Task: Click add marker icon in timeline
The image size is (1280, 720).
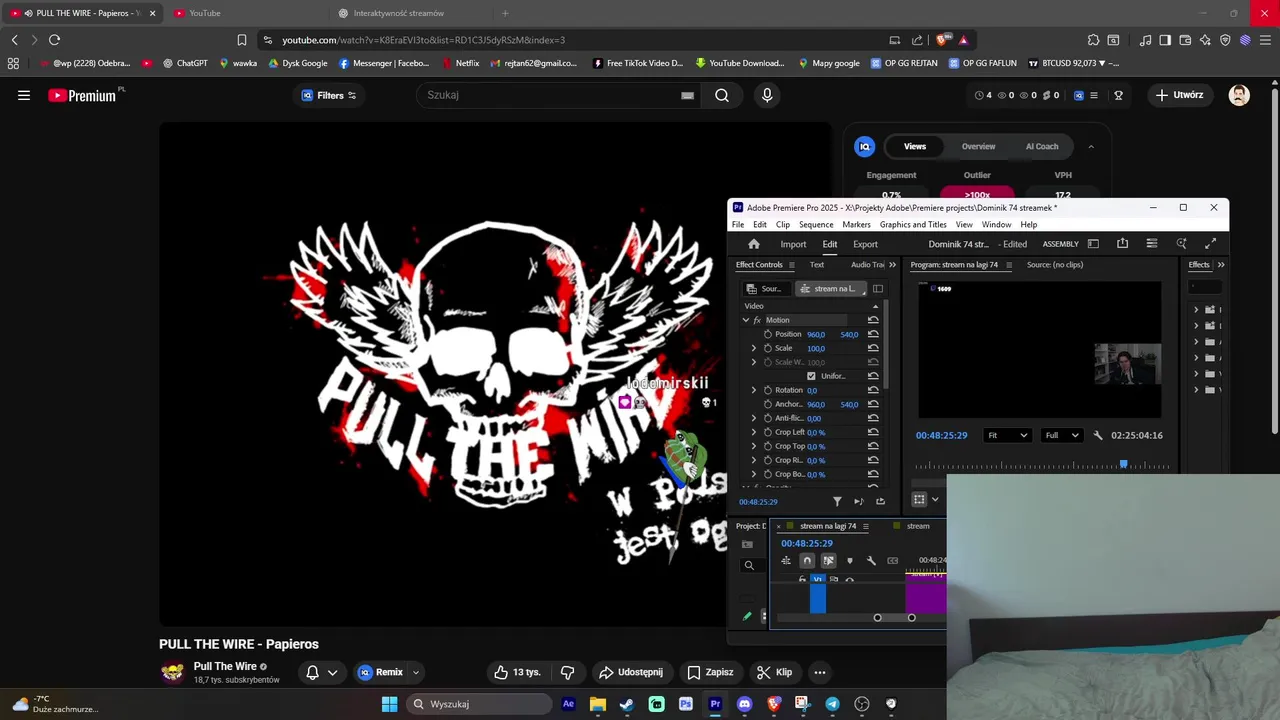Action: pos(850,561)
